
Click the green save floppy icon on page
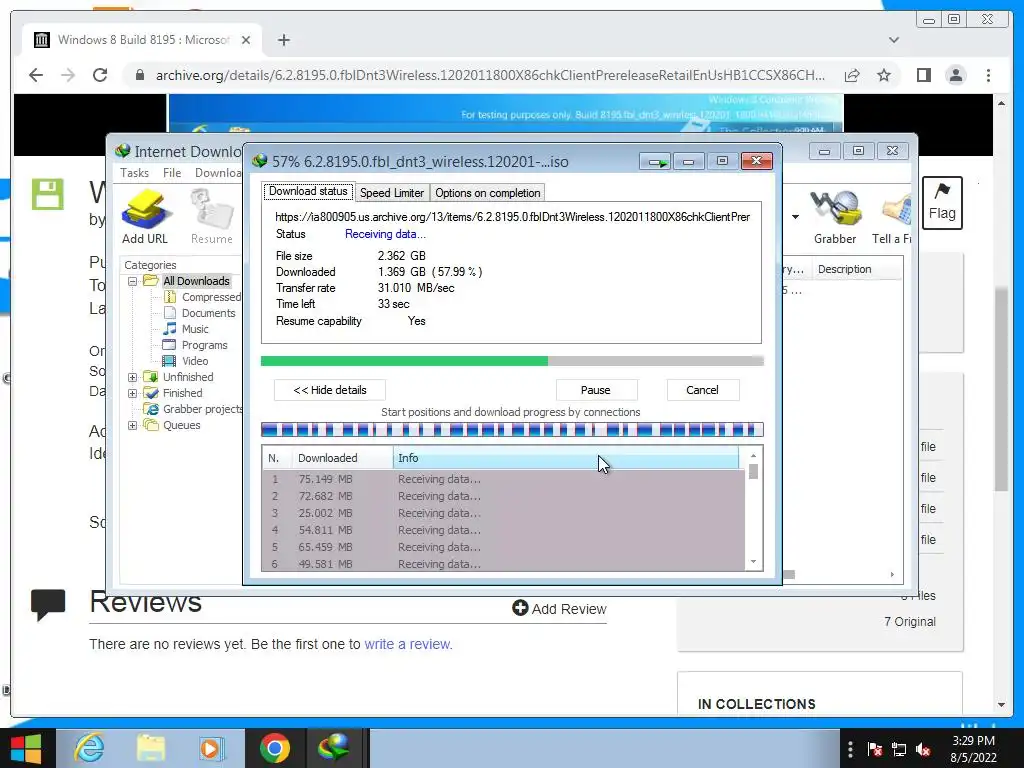tap(48, 194)
